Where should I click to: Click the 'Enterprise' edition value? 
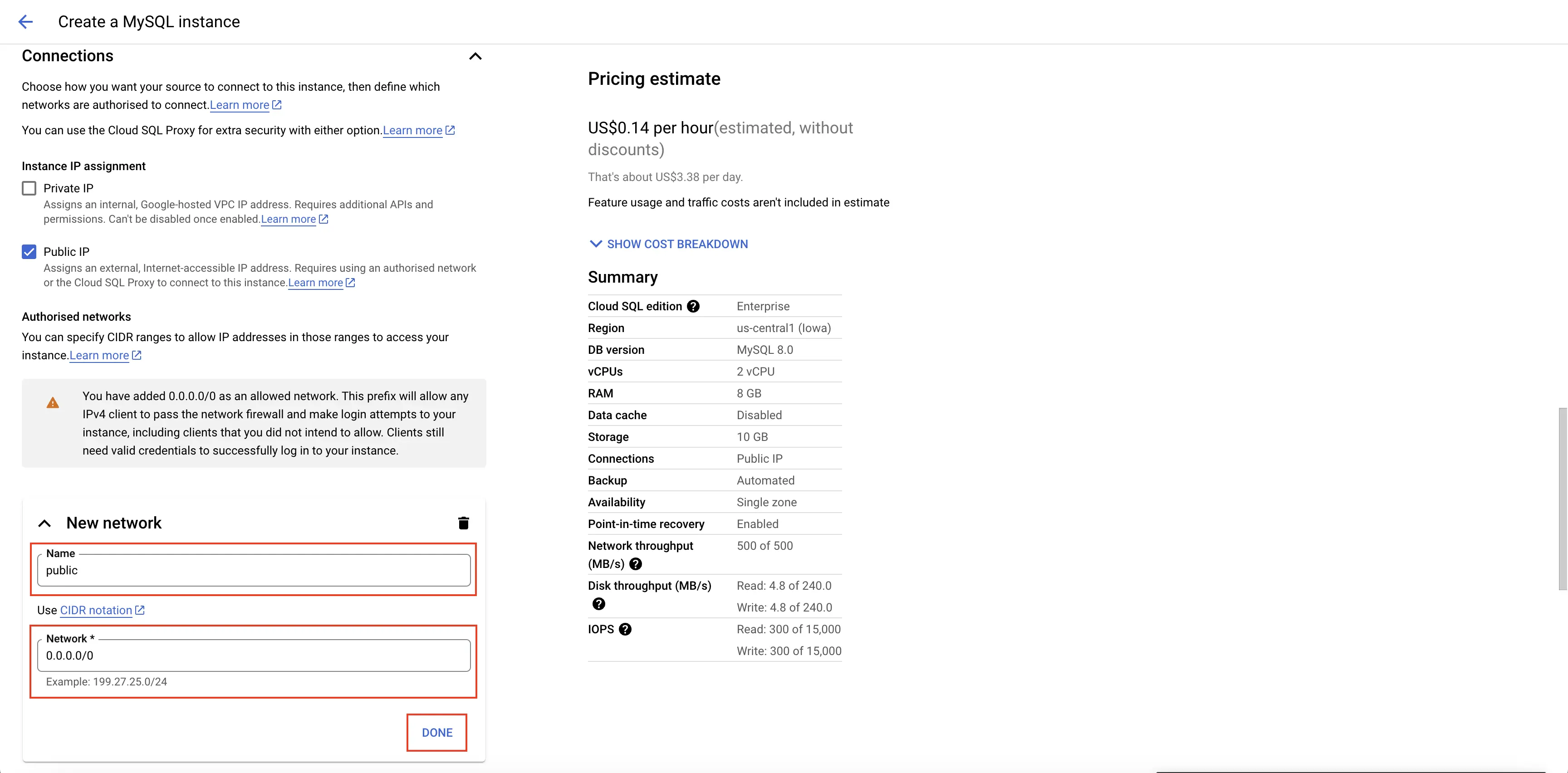tap(763, 306)
